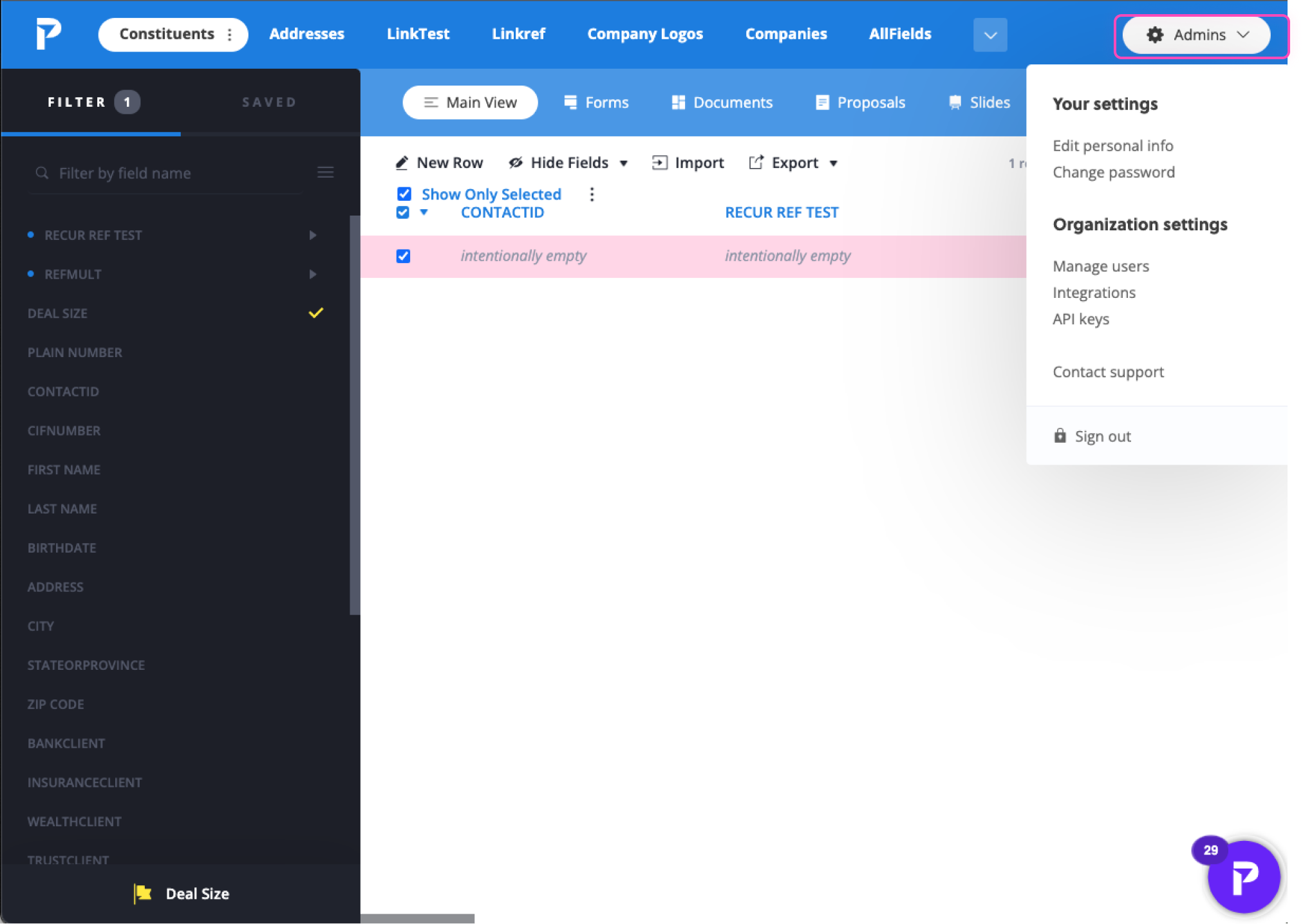Click the Import arrow icon

tap(659, 163)
